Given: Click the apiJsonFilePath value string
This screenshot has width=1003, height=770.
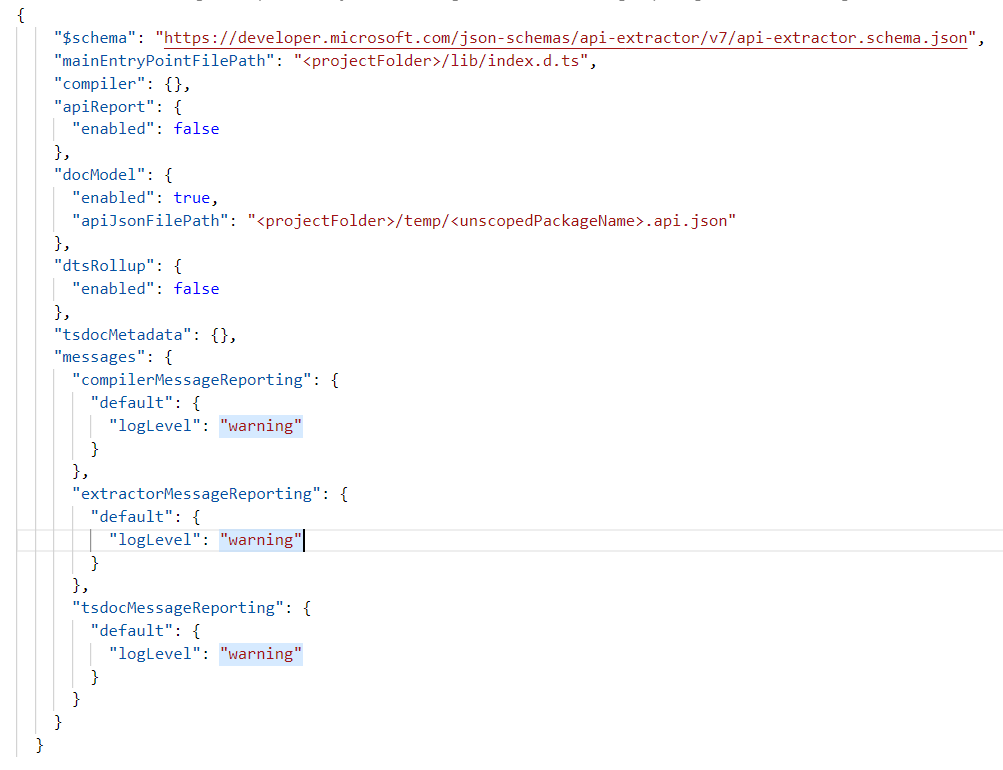Looking at the screenshot, I should (491, 221).
